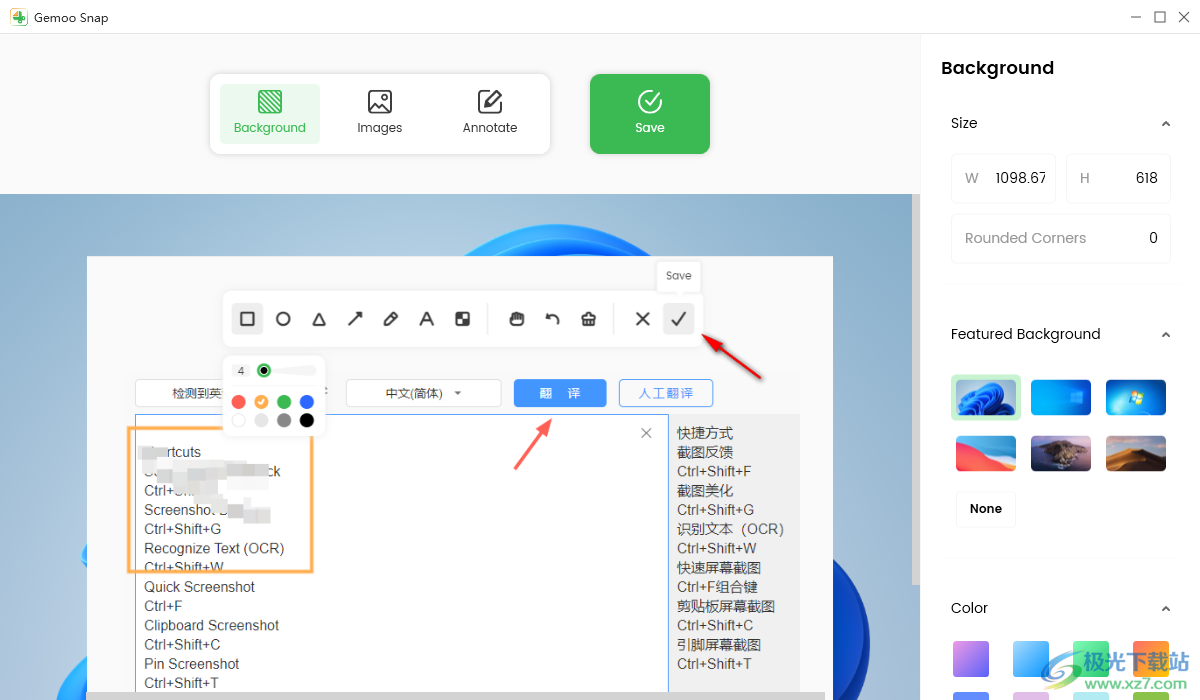Edit the Rounded Corners value
This screenshot has height=700, width=1200.
tap(1061, 238)
